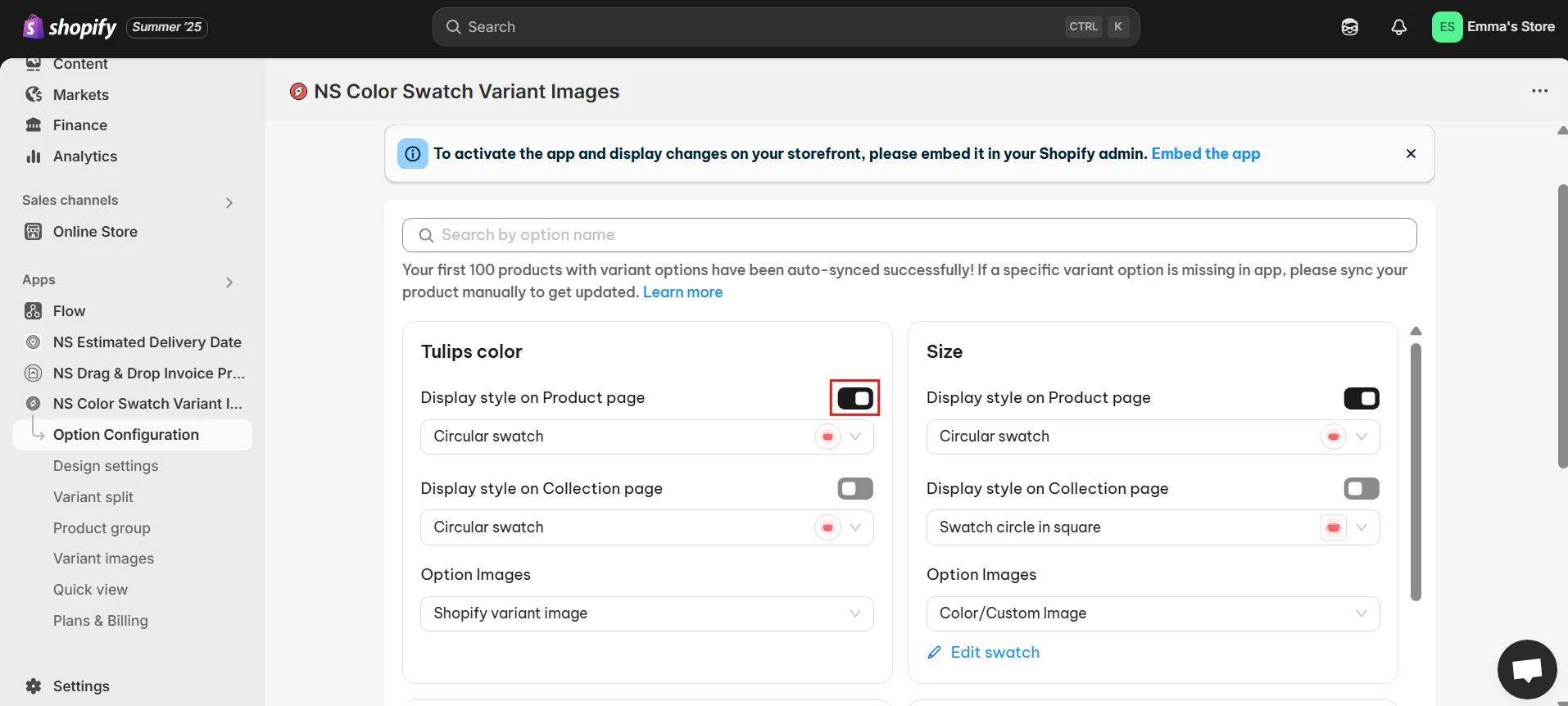Open Quick view menu item
This screenshot has width=1568, height=706.
(x=90, y=590)
